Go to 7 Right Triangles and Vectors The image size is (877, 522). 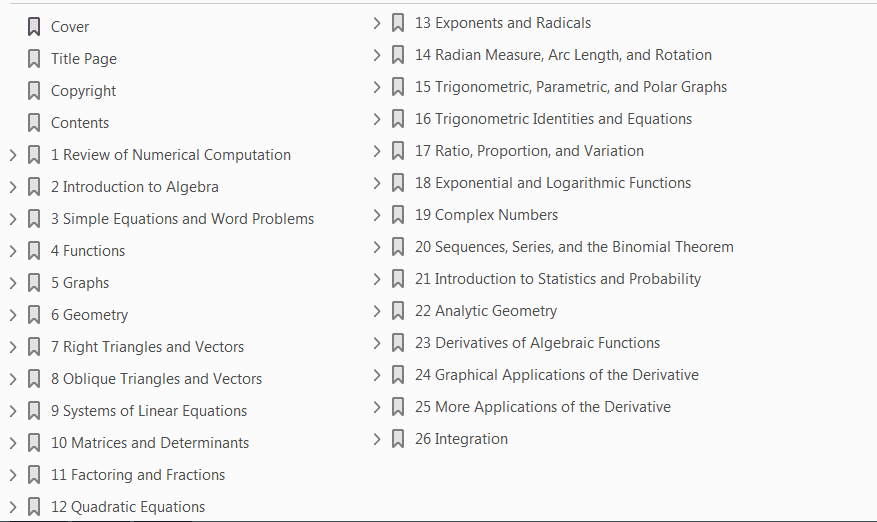pyautogui.click(x=148, y=347)
